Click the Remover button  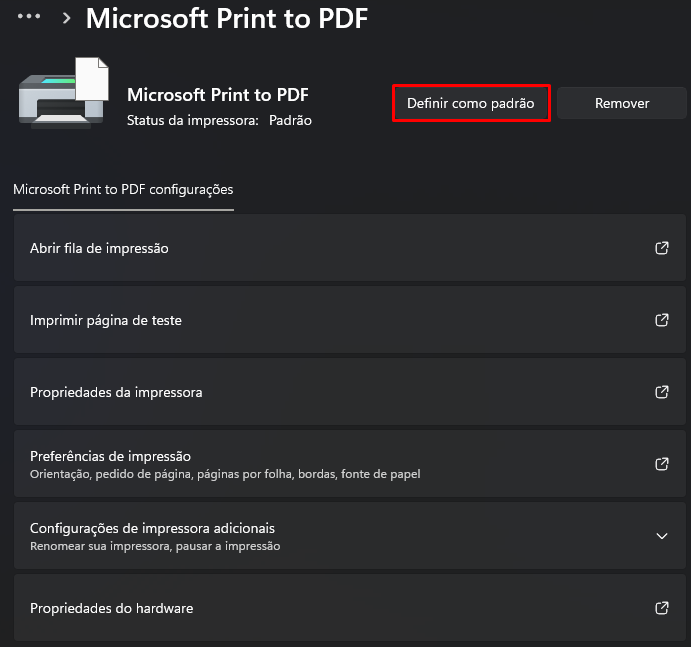click(621, 103)
